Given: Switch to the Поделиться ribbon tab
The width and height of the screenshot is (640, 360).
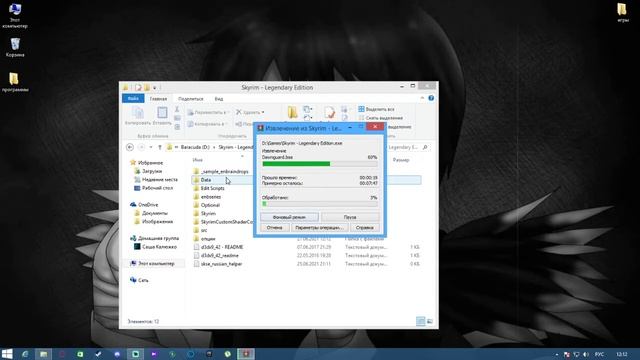Looking at the screenshot, I should point(191,99).
